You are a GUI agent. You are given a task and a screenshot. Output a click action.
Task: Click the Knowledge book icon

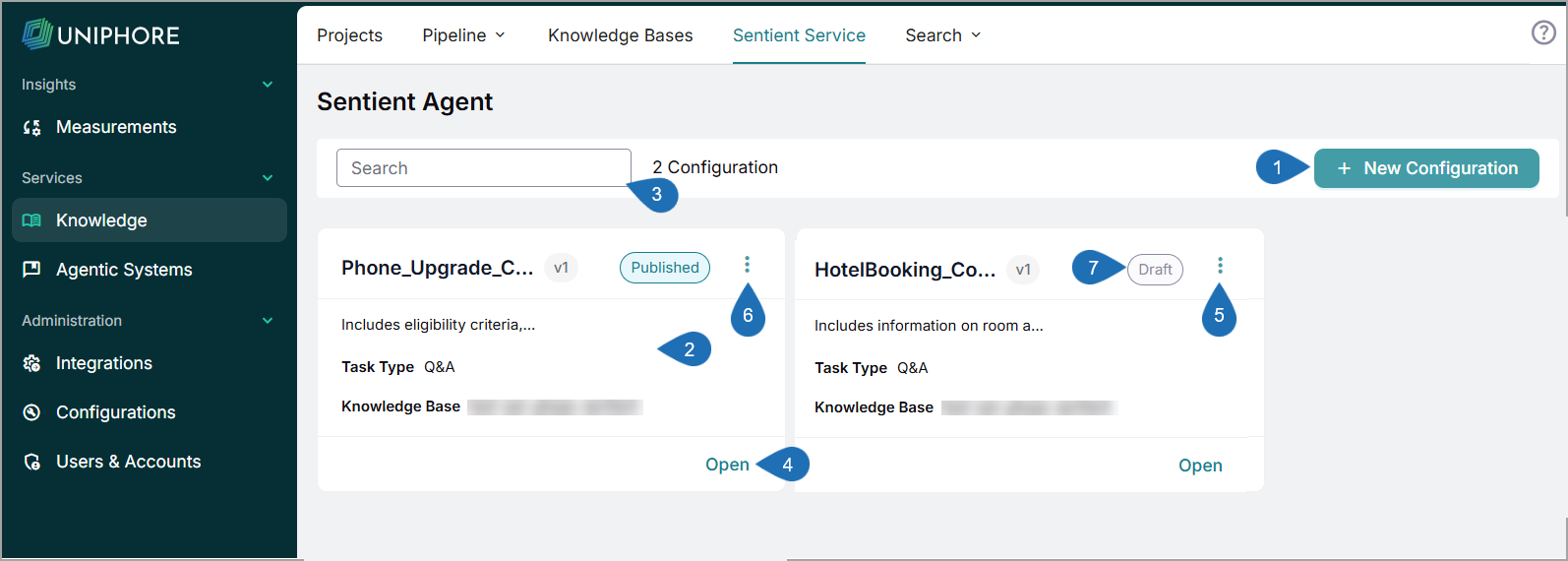pyautogui.click(x=31, y=220)
